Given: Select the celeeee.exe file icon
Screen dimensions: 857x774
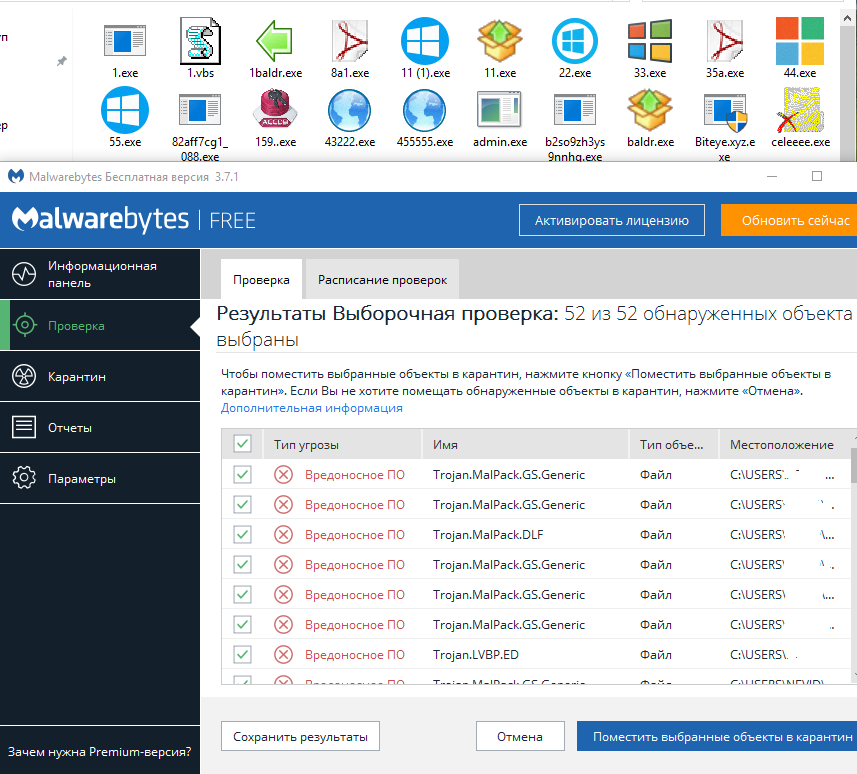Looking at the screenshot, I should 800,110.
